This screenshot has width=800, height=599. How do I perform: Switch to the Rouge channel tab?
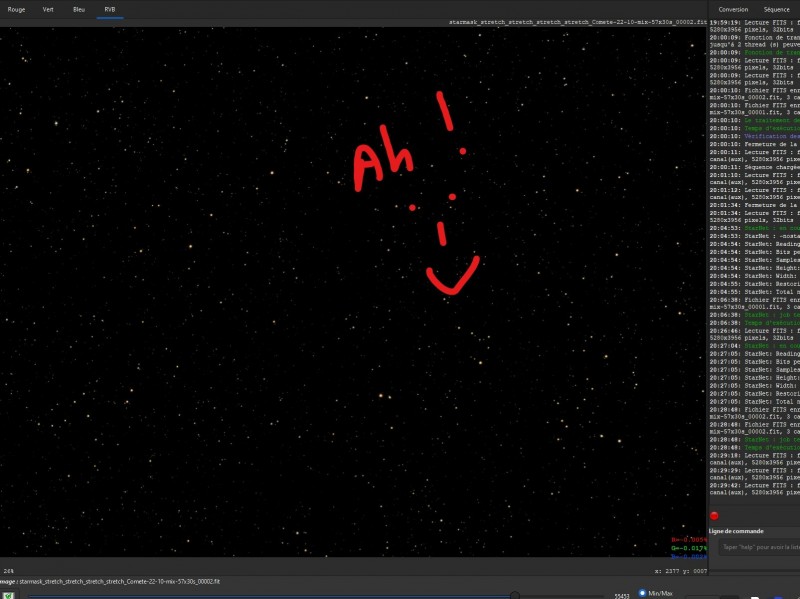click(15, 9)
